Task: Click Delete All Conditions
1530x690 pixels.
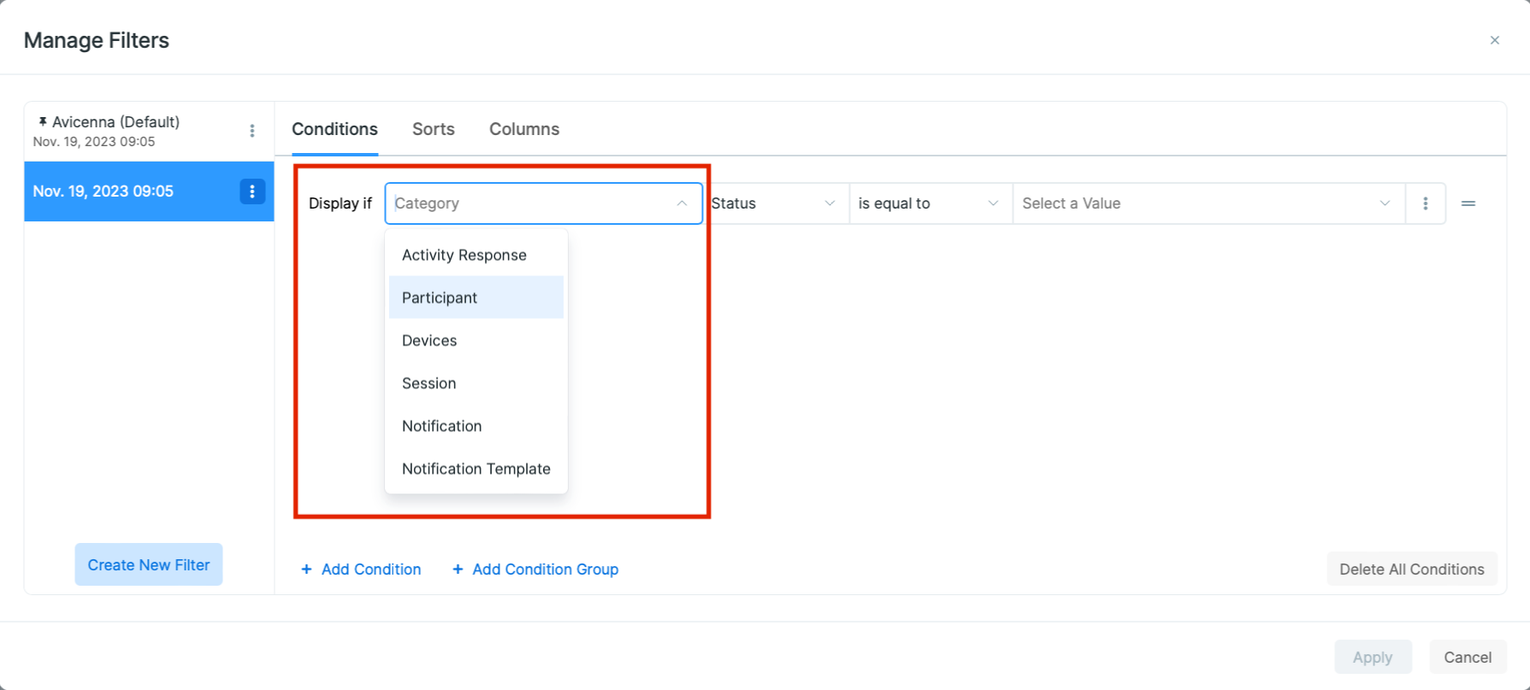Action: click(x=1411, y=569)
